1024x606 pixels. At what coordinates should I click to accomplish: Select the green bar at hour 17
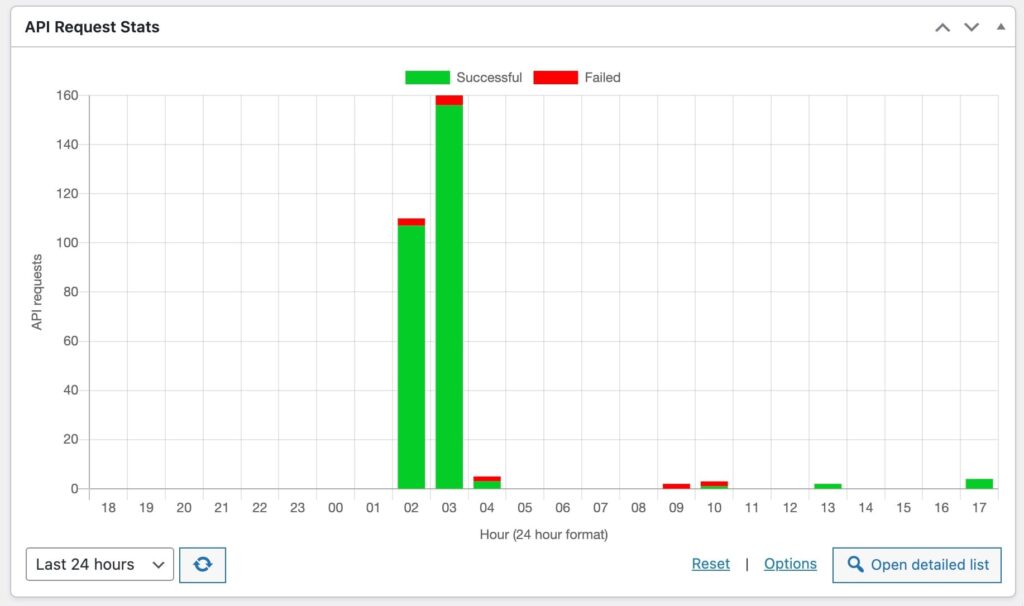(x=979, y=484)
